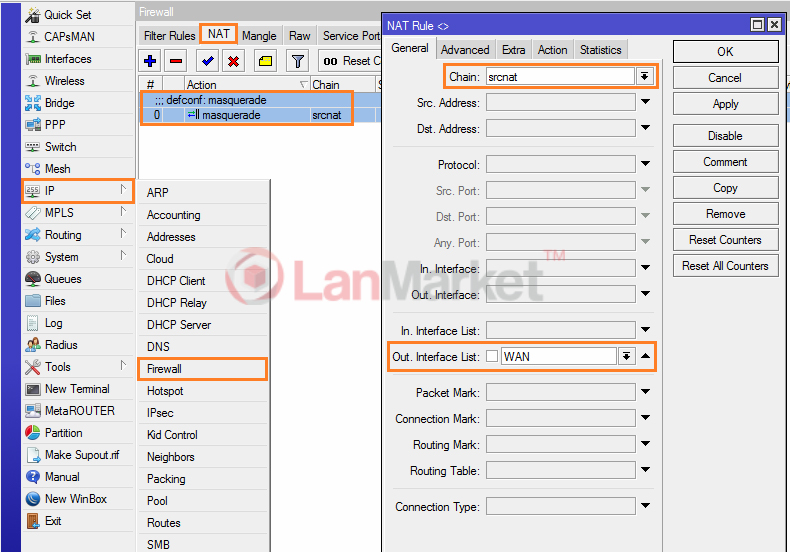Click the blue plus add rule icon

pos(150,61)
